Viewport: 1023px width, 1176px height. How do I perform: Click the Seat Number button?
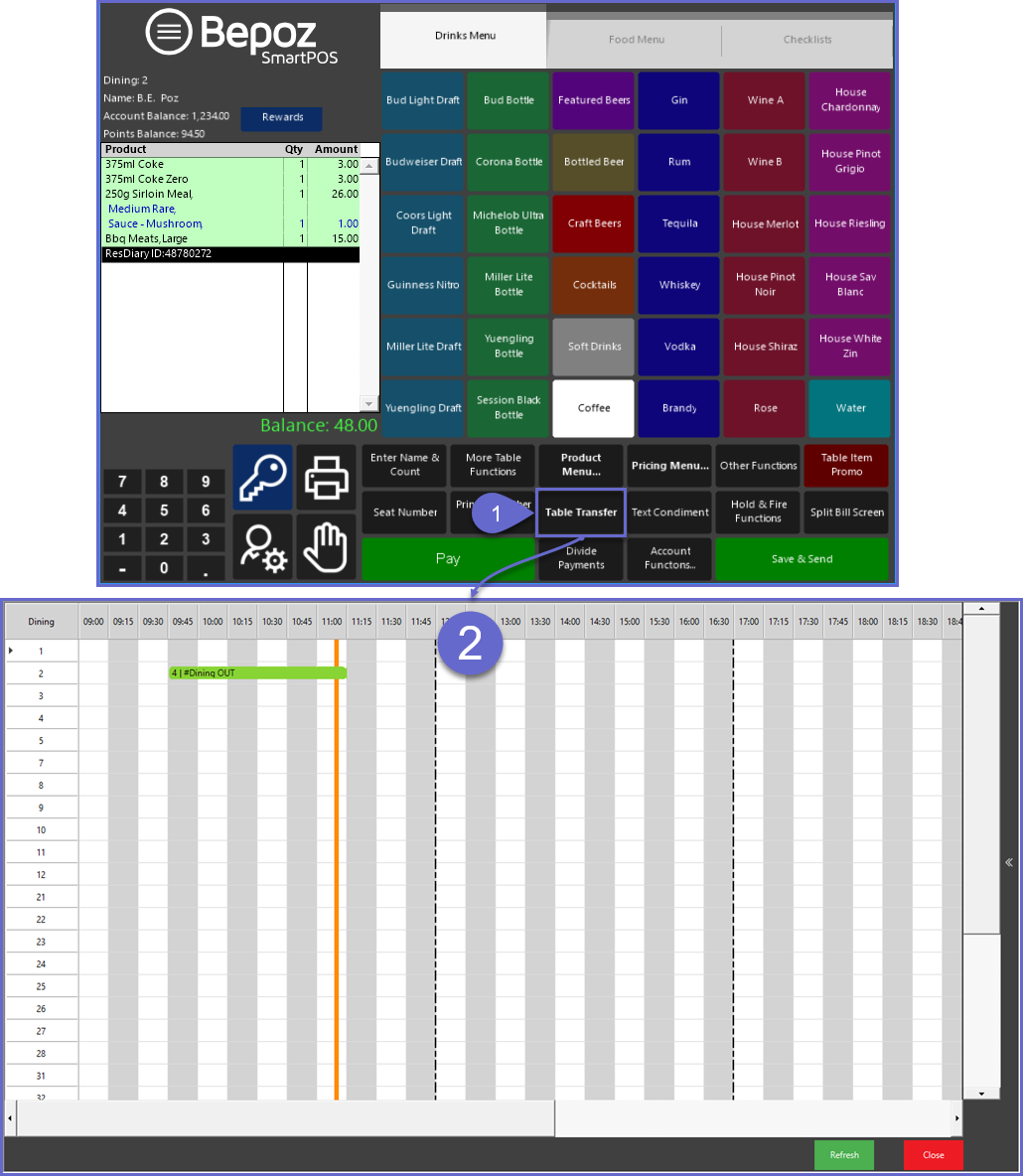404,513
